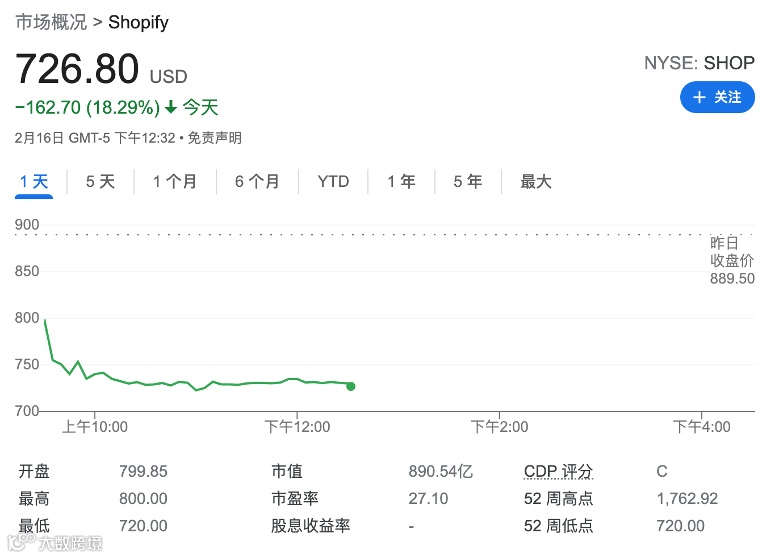Click the green down-arrow price change icon
The width and height of the screenshot is (780, 558).
tap(171, 107)
